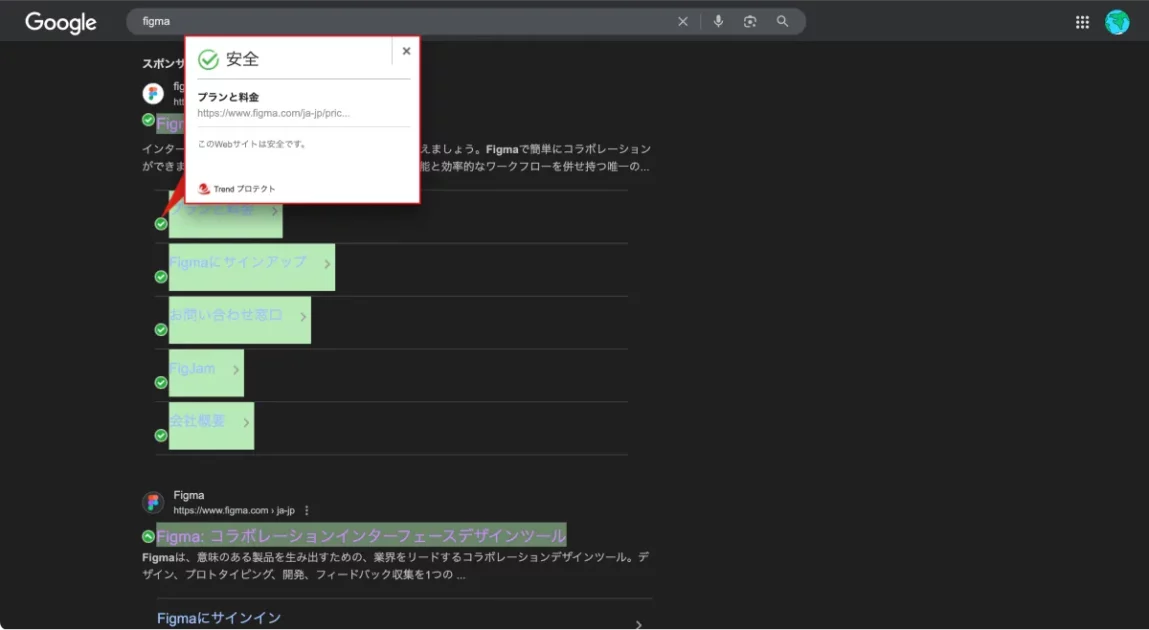Image resolution: width=1149 pixels, height=630 pixels.
Task: Click the organic snippet starting Figmaは、意味のある製品
Action: pos(396,566)
